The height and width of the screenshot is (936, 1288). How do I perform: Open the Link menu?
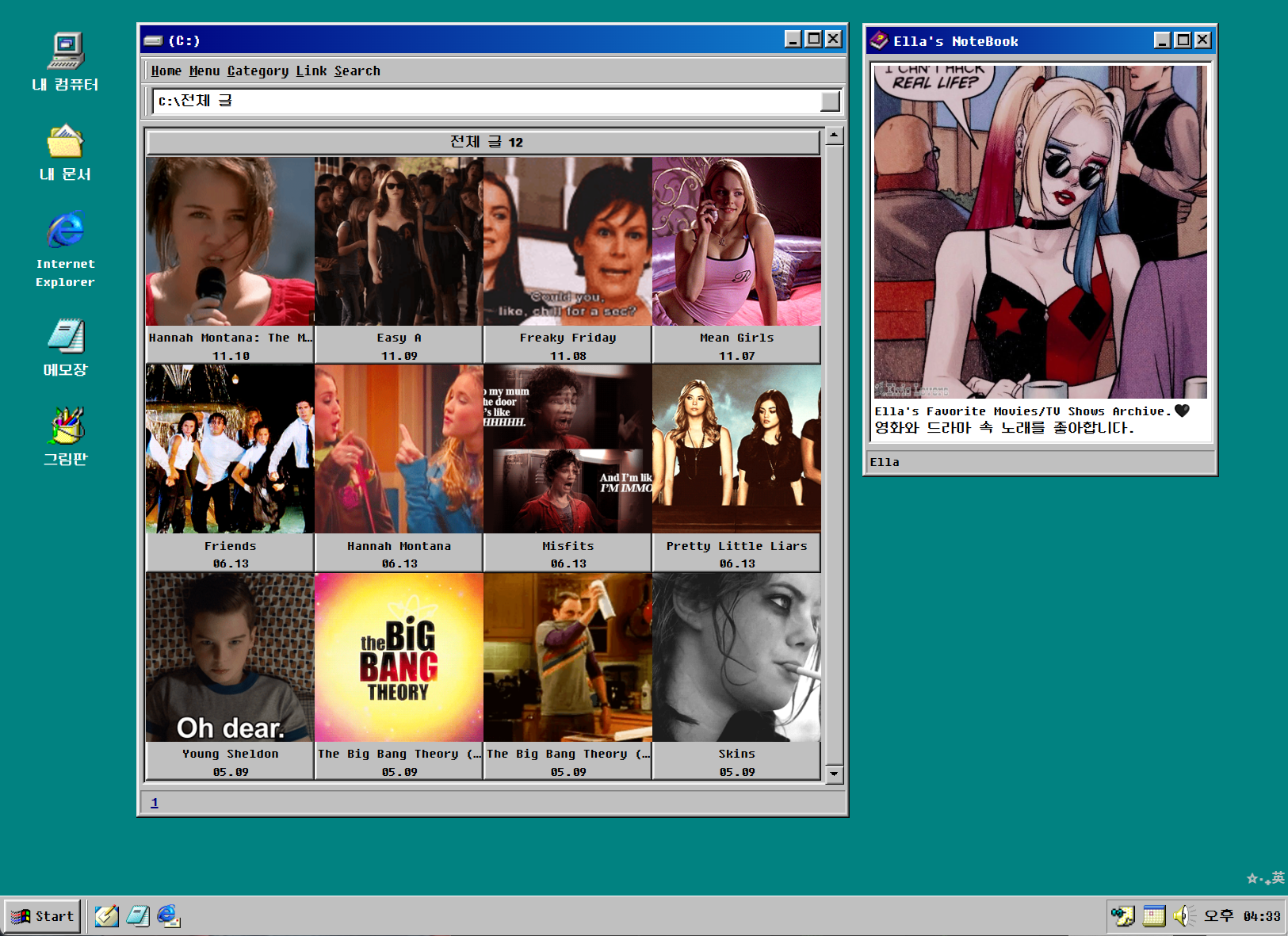pyautogui.click(x=311, y=71)
